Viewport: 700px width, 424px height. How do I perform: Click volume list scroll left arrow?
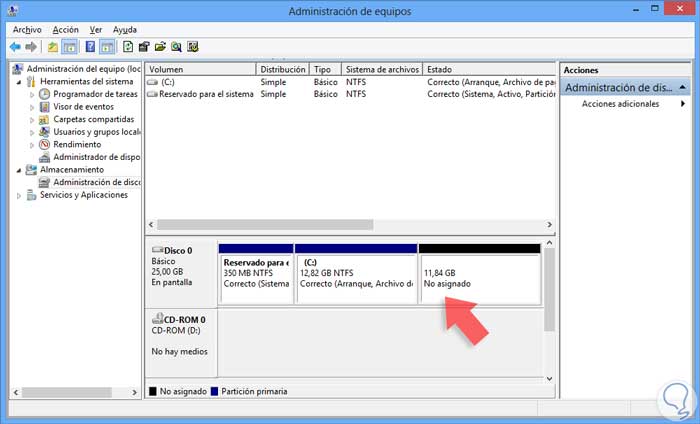tap(151, 224)
